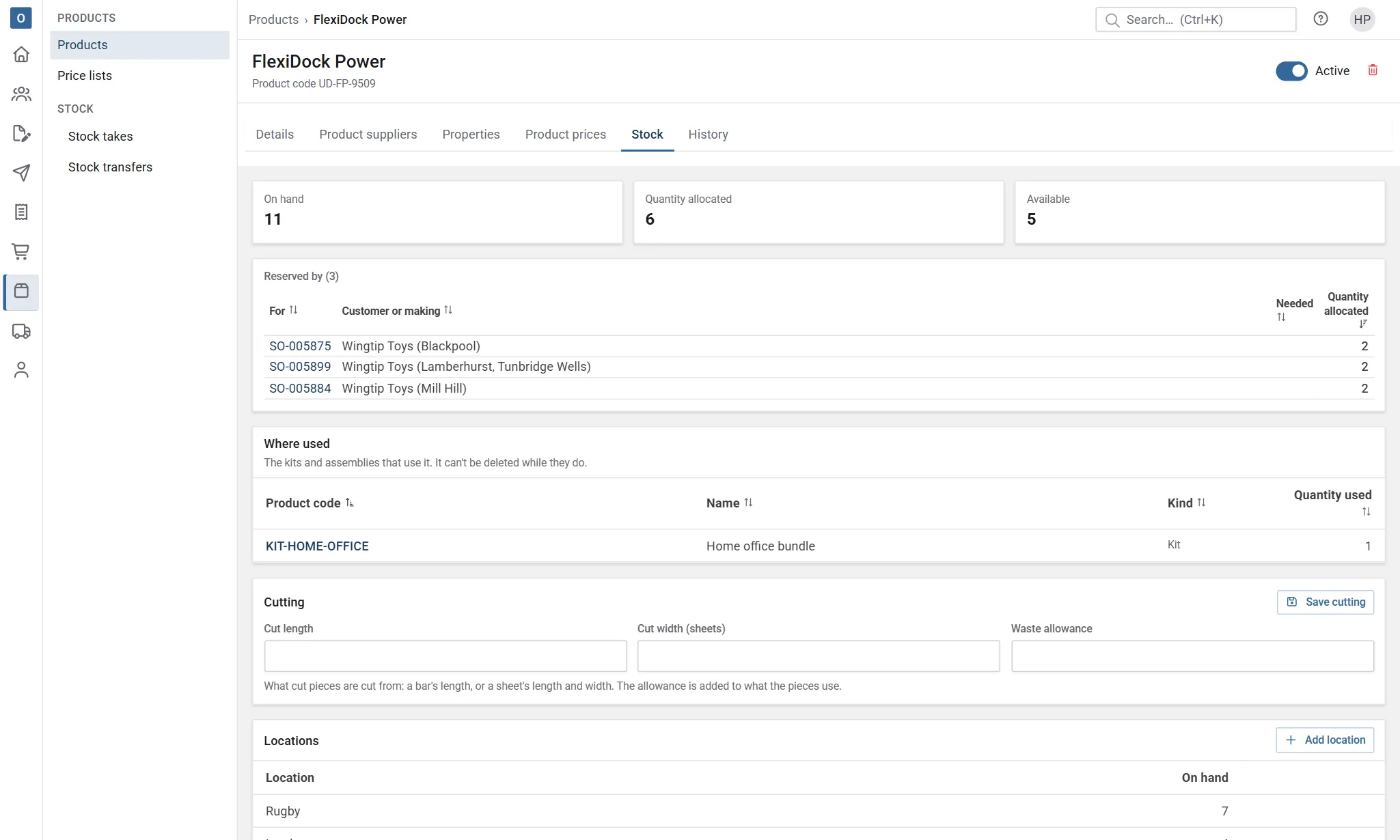Viewport: 1400px width, 840px height.
Task: Click the Save cutting button
Action: click(1325, 602)
